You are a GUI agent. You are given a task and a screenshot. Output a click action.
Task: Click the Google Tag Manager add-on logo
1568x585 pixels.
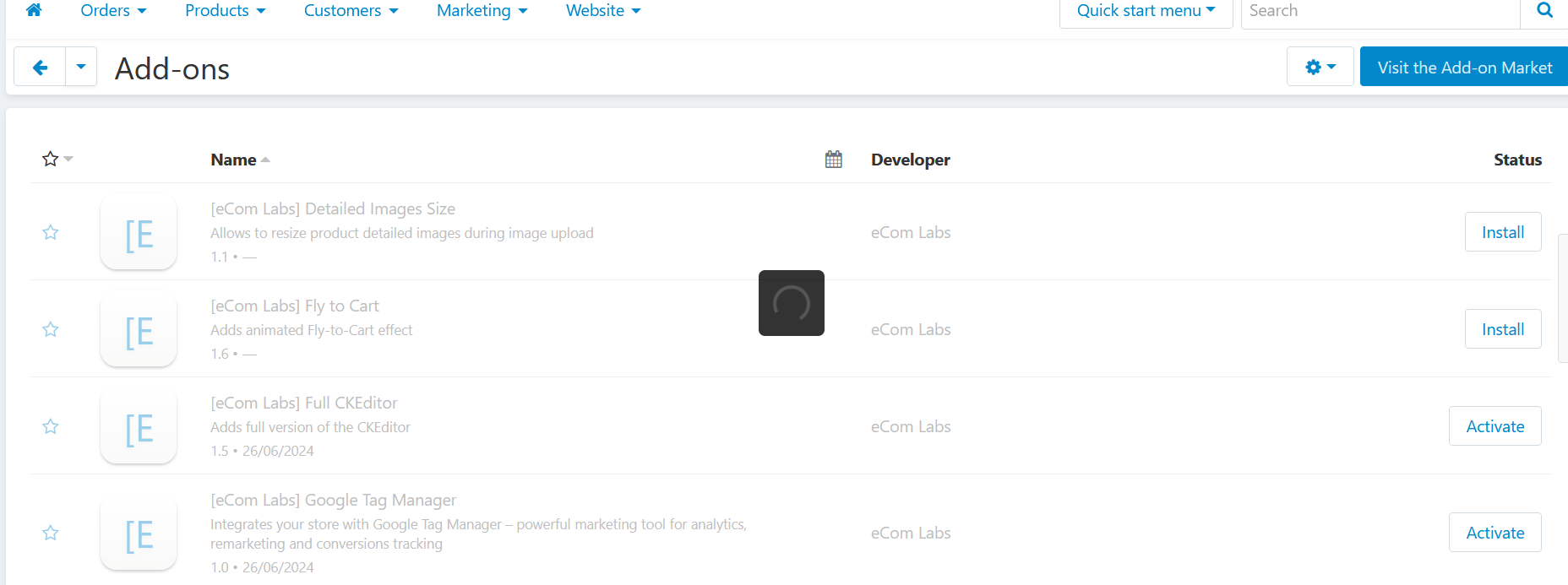click(139, 534)
